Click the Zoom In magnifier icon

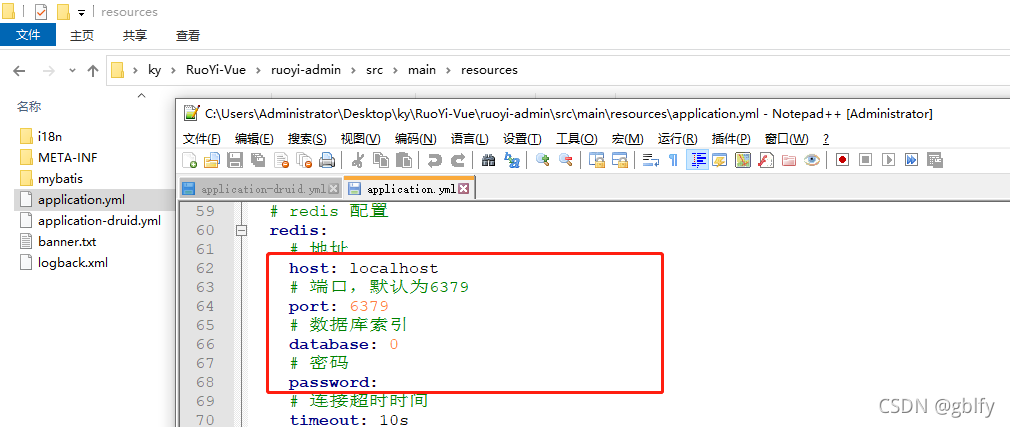pos(542,160)
